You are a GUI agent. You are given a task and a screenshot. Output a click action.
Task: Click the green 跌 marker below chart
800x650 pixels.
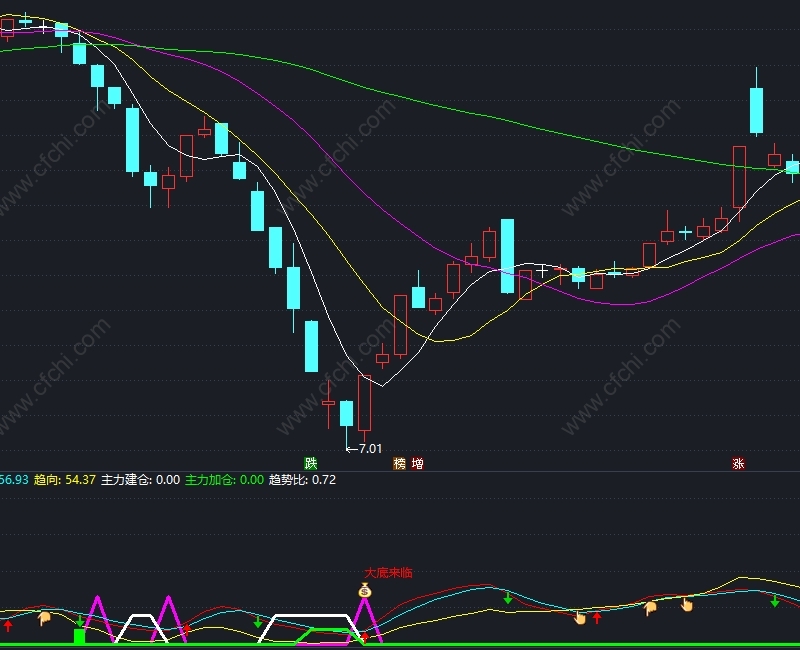[x=311, y=463]
